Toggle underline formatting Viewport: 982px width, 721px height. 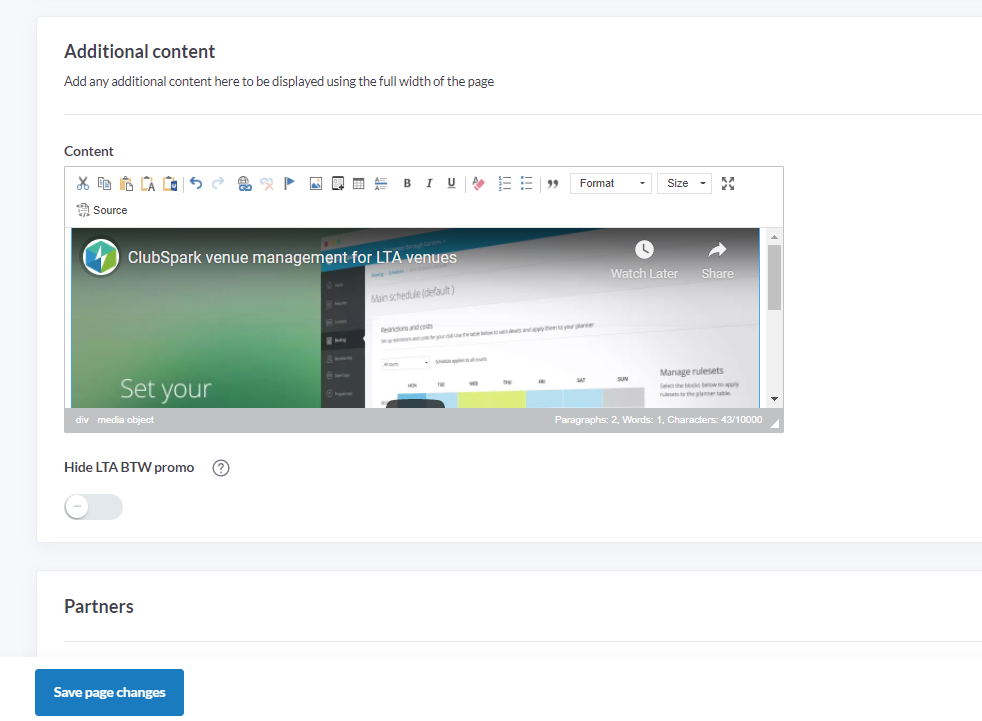point(451,183)
